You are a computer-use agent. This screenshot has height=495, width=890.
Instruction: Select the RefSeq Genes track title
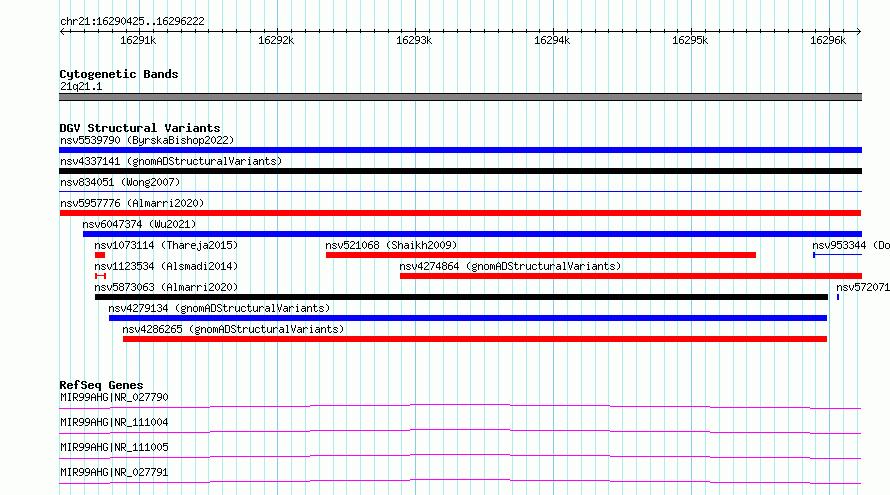click(x=101, y=385)
